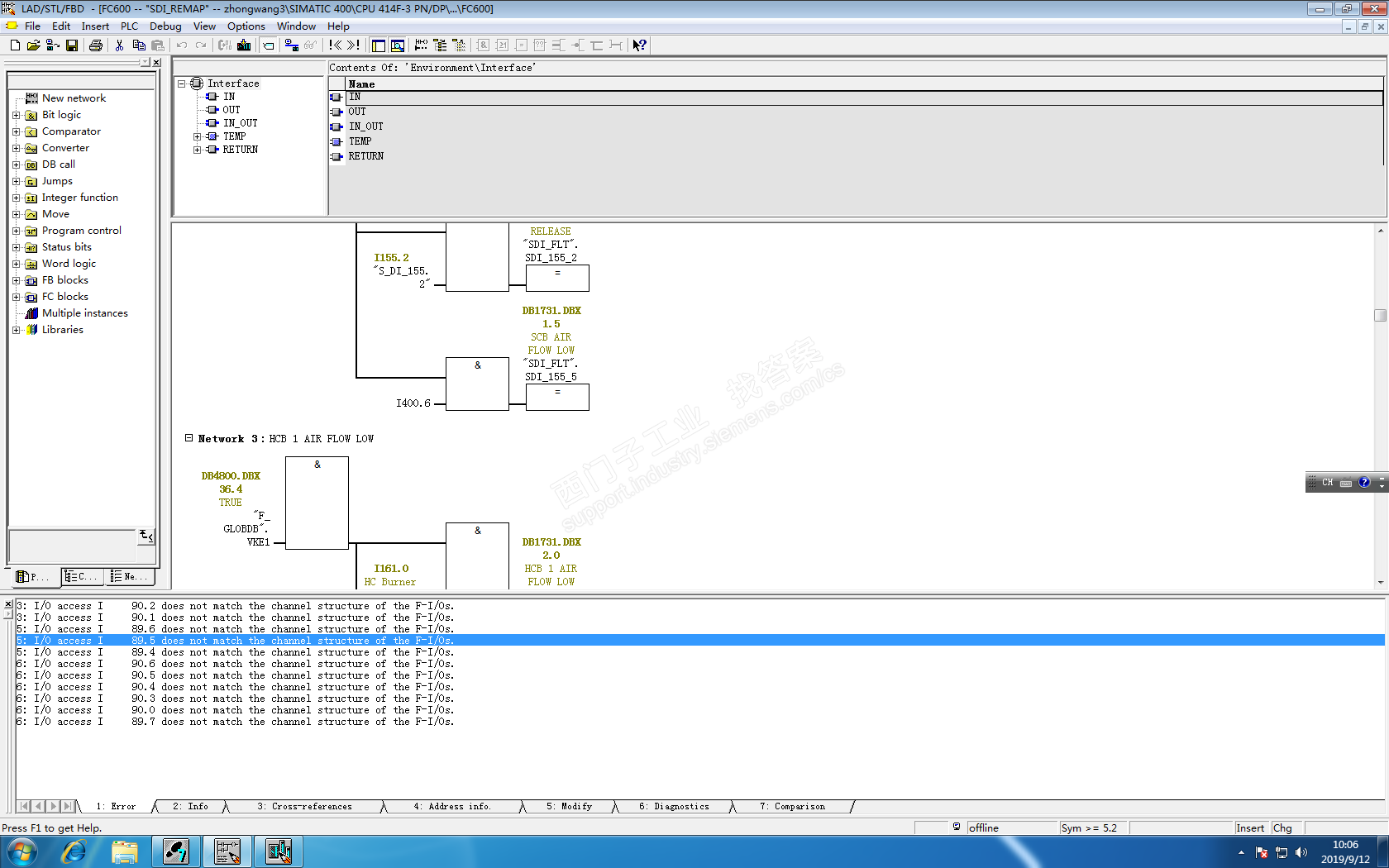Viewport: 1389px width, 868px height.
Task: Switch to the 7: Comparison tab
Action: point(792,807)
